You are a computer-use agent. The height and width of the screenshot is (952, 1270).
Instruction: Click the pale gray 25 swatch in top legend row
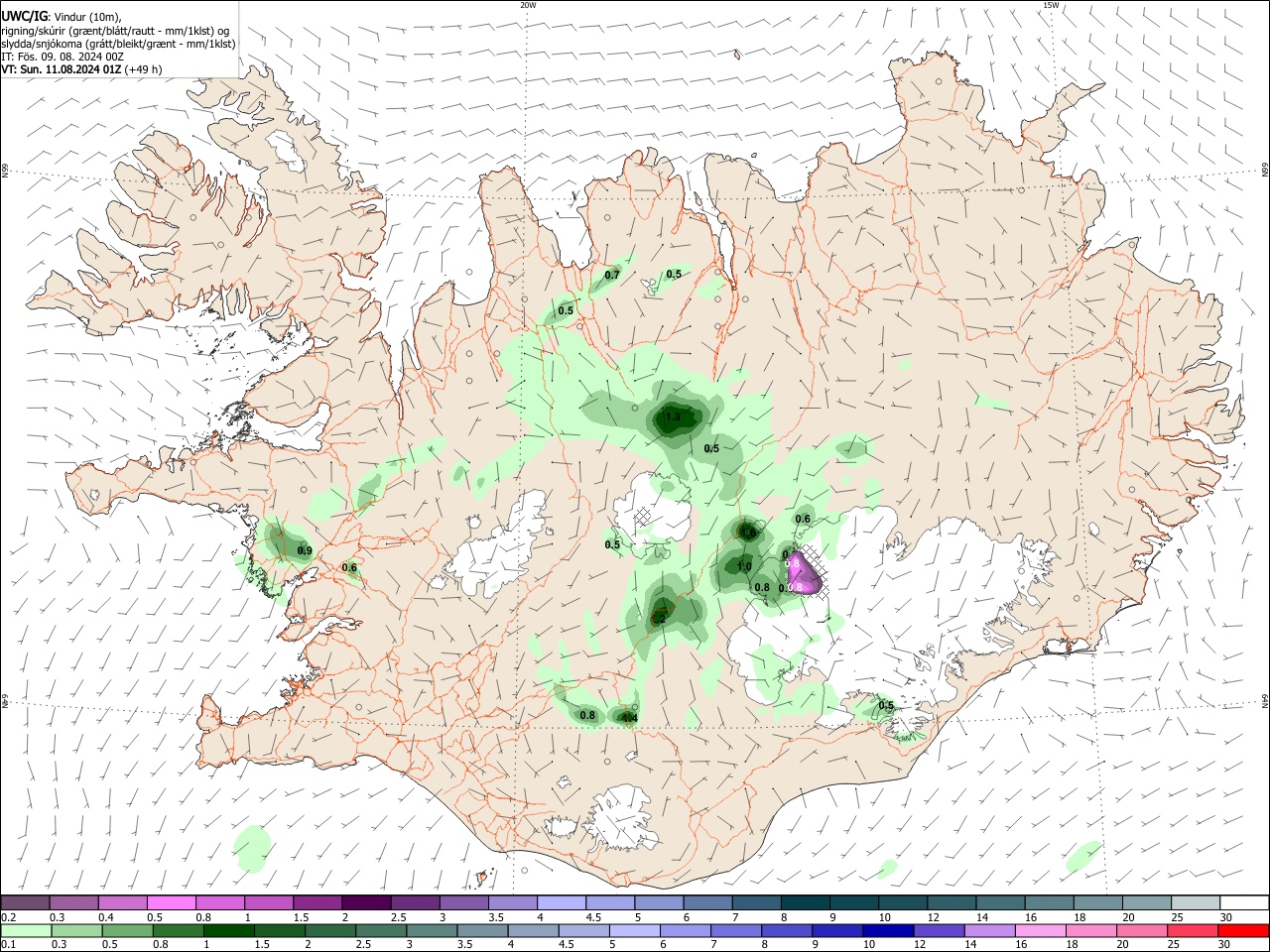point(1197,902)
